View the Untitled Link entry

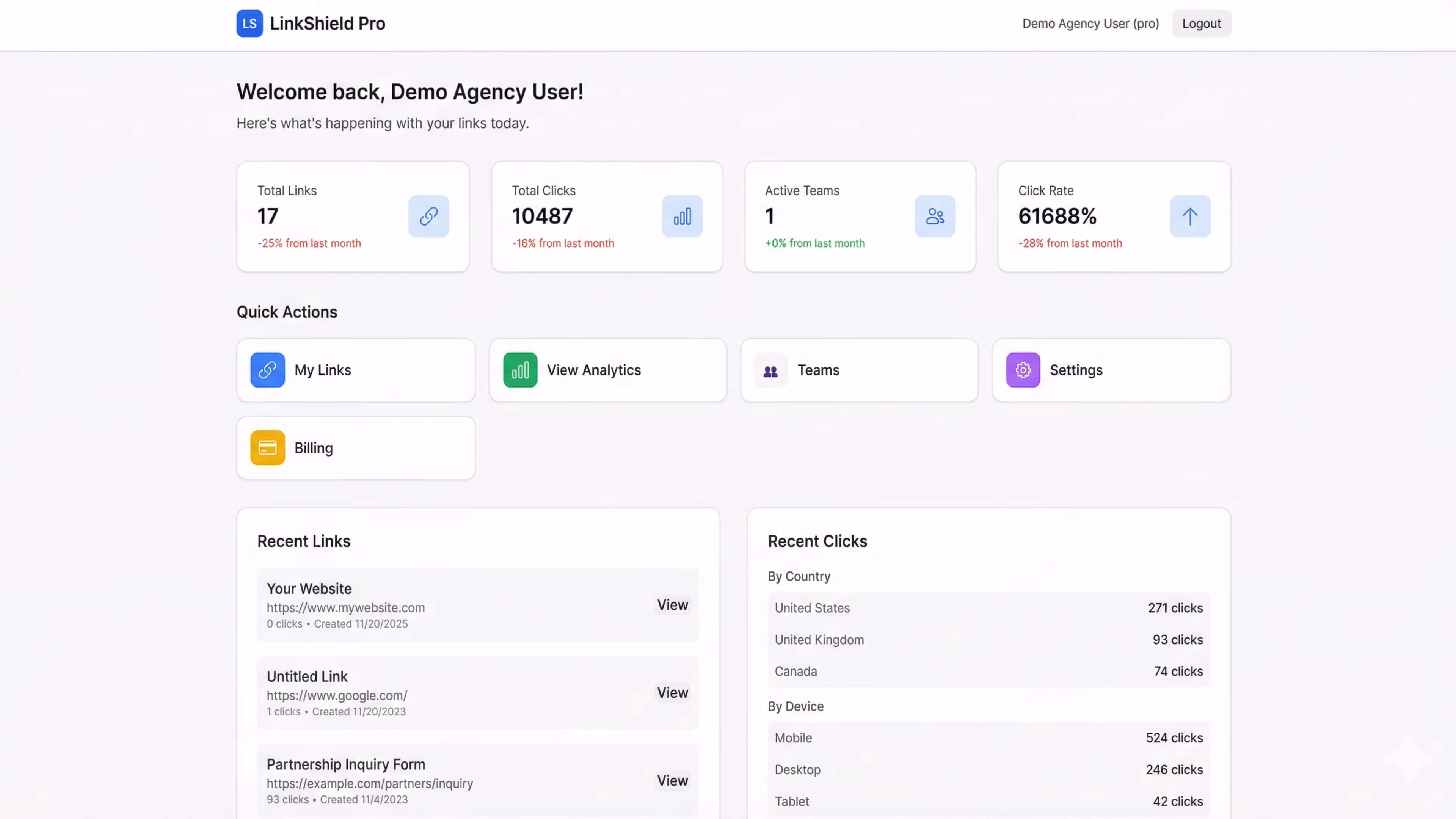(672, 692)
